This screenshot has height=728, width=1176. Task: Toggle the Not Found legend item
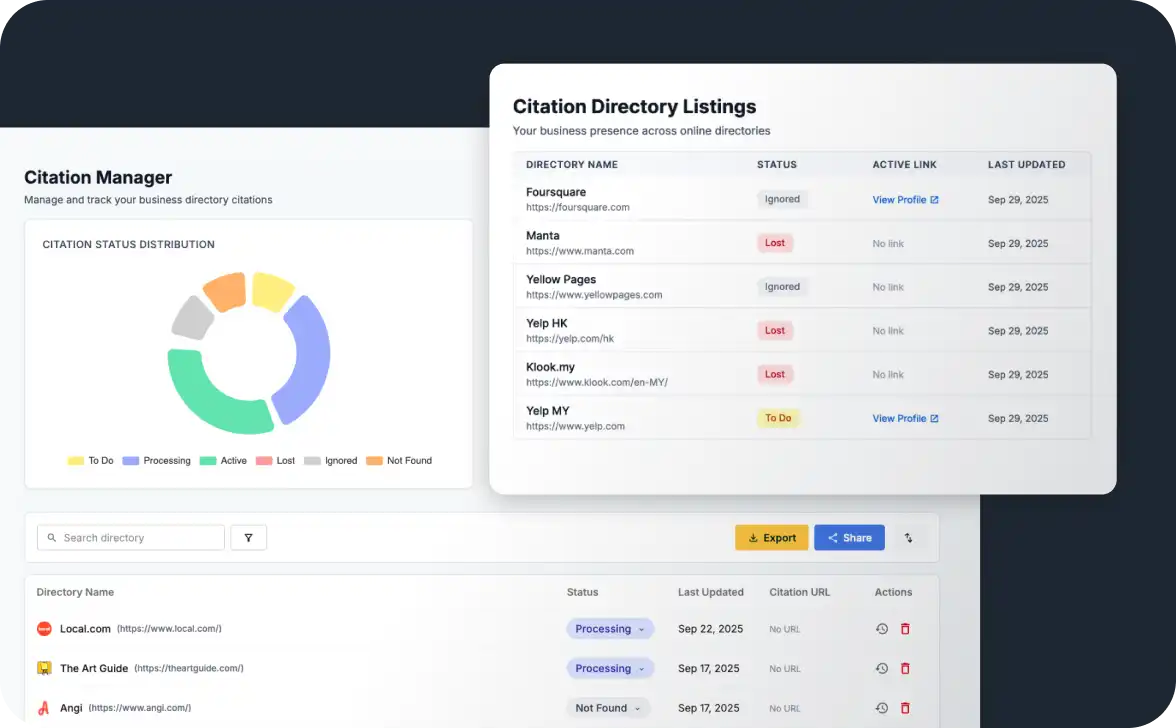pos(398,461)
